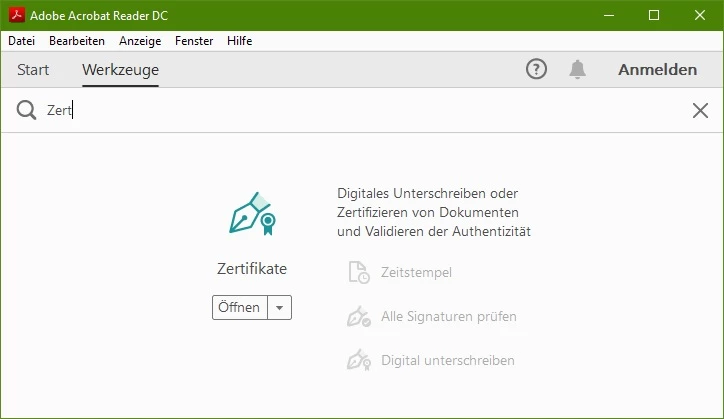Close the Adobe Acrobat Reader DC window
This screenshot has width=724, height=419.
pos(700,15)
